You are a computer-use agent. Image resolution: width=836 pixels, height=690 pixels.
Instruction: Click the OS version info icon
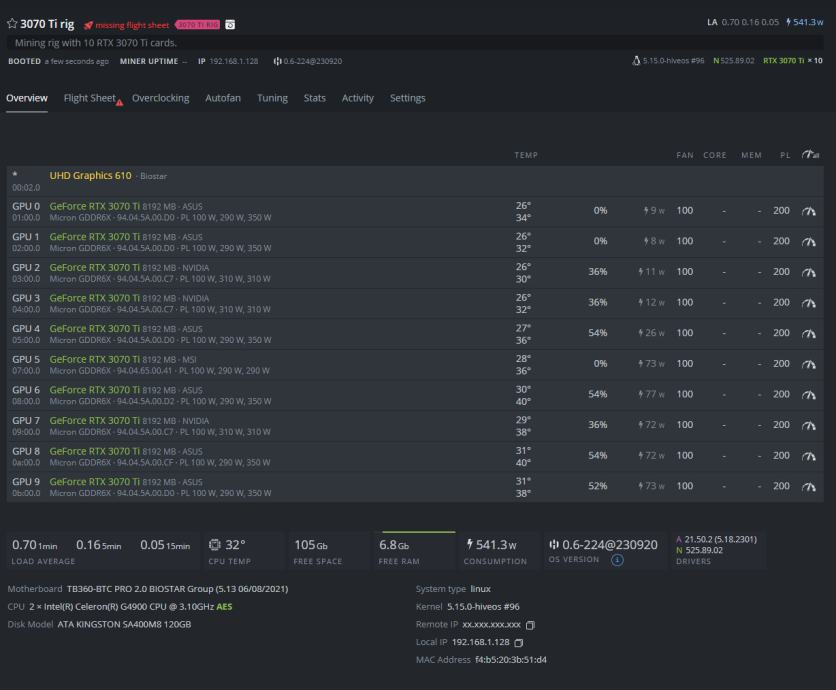617,560
